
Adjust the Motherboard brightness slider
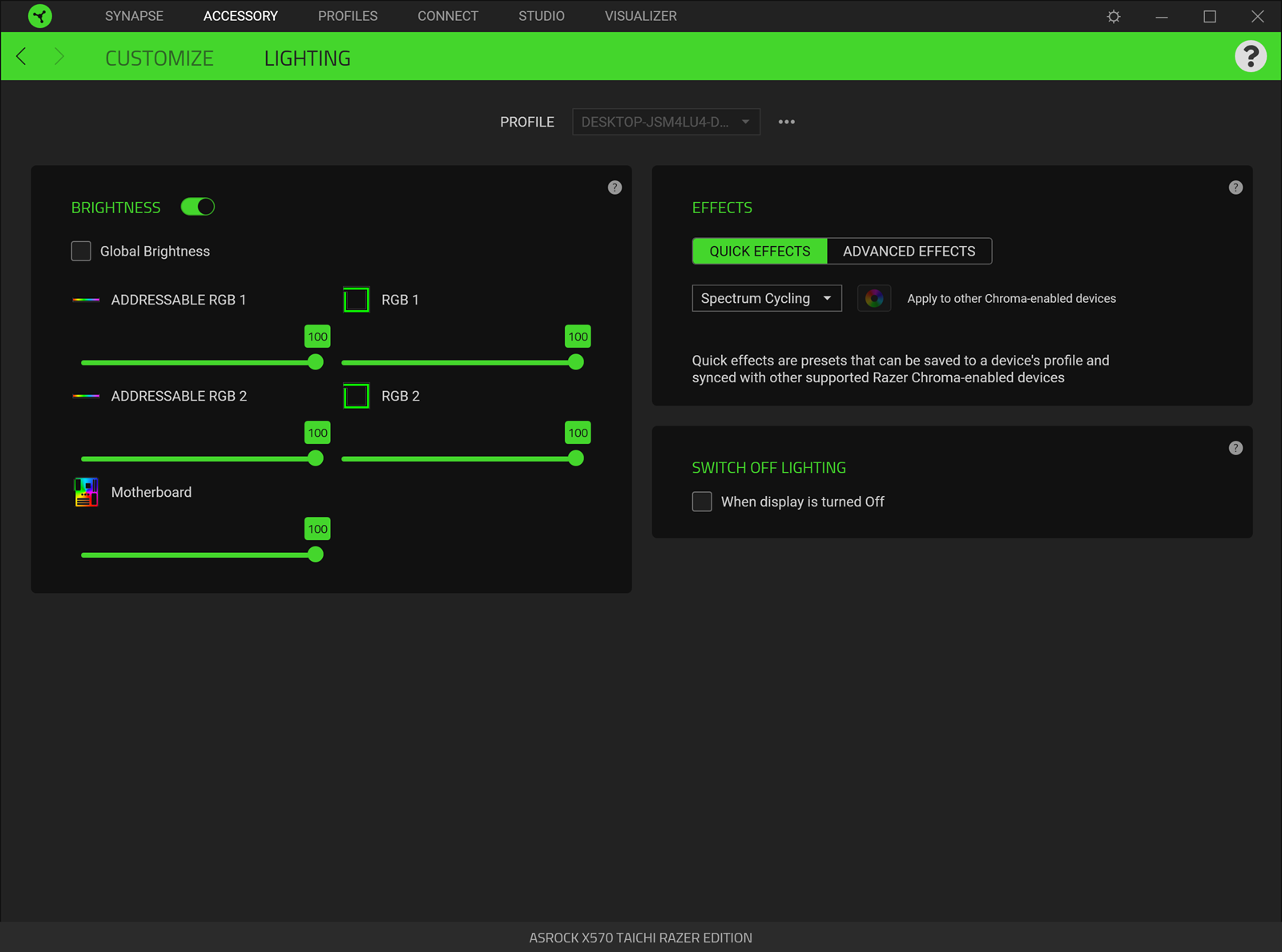202,555
